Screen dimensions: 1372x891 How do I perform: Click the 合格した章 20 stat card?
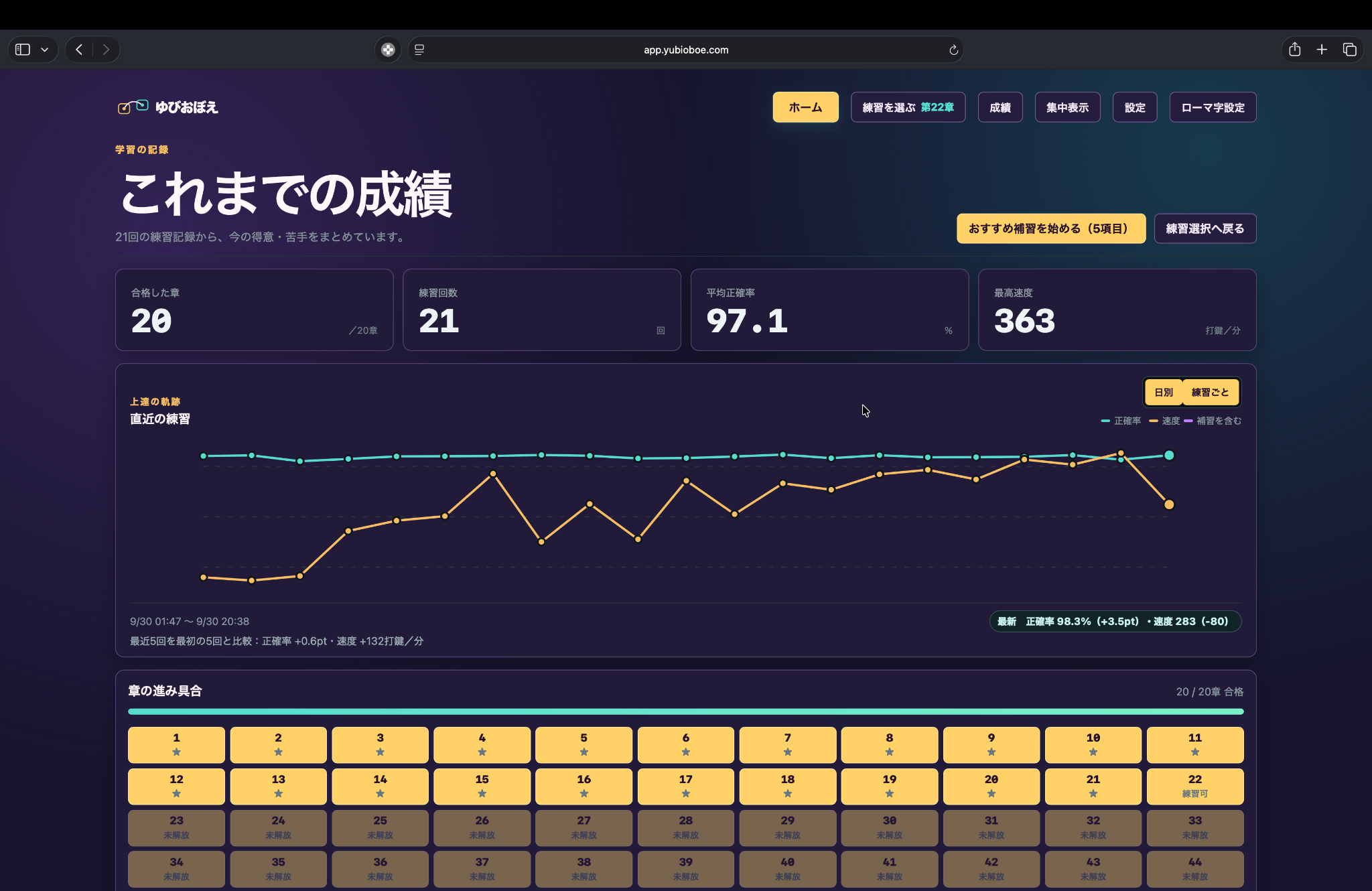pyautogui.click(x=254, y=310)
